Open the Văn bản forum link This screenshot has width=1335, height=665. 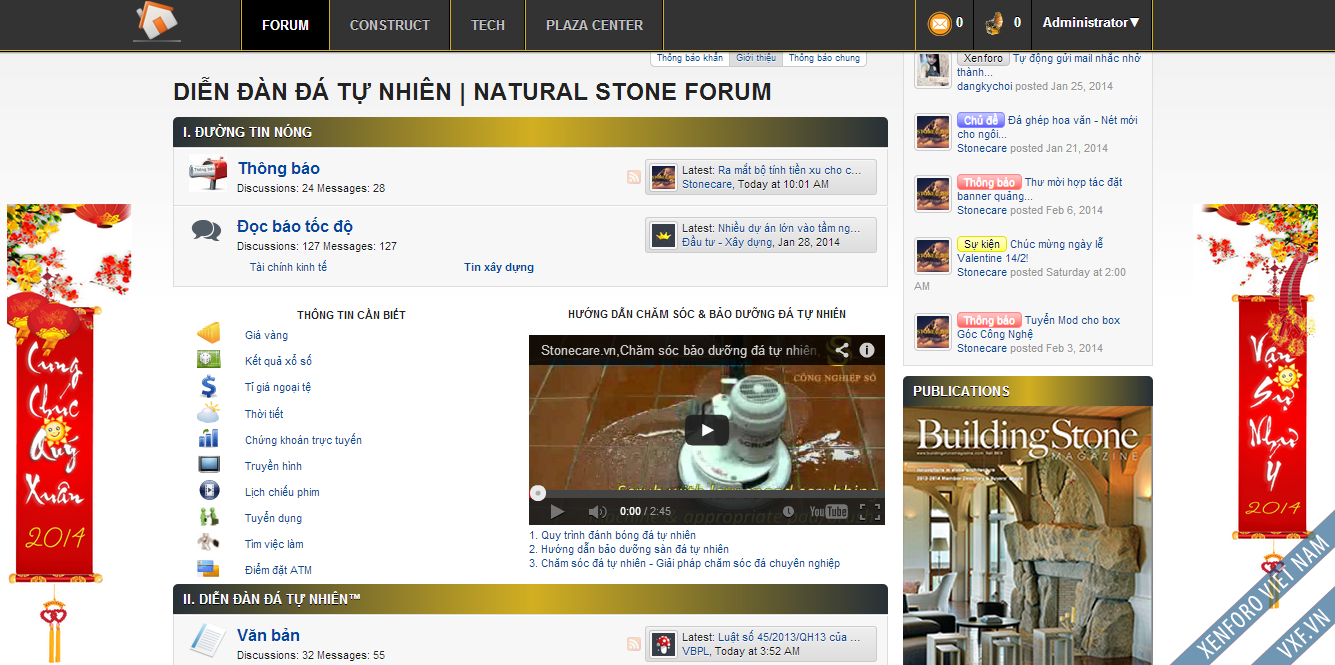click(x=268, y=635)
